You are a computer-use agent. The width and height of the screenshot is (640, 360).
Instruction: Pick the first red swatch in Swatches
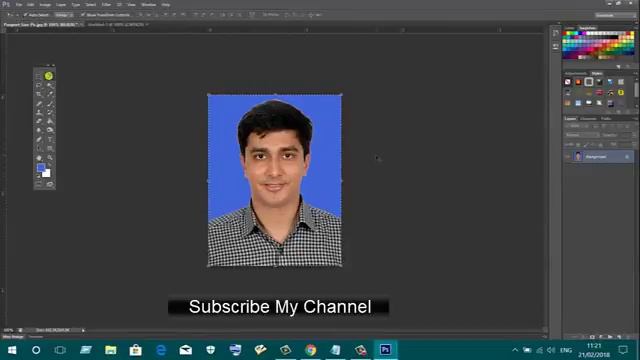pyautogui.click(x=565, y=34)
